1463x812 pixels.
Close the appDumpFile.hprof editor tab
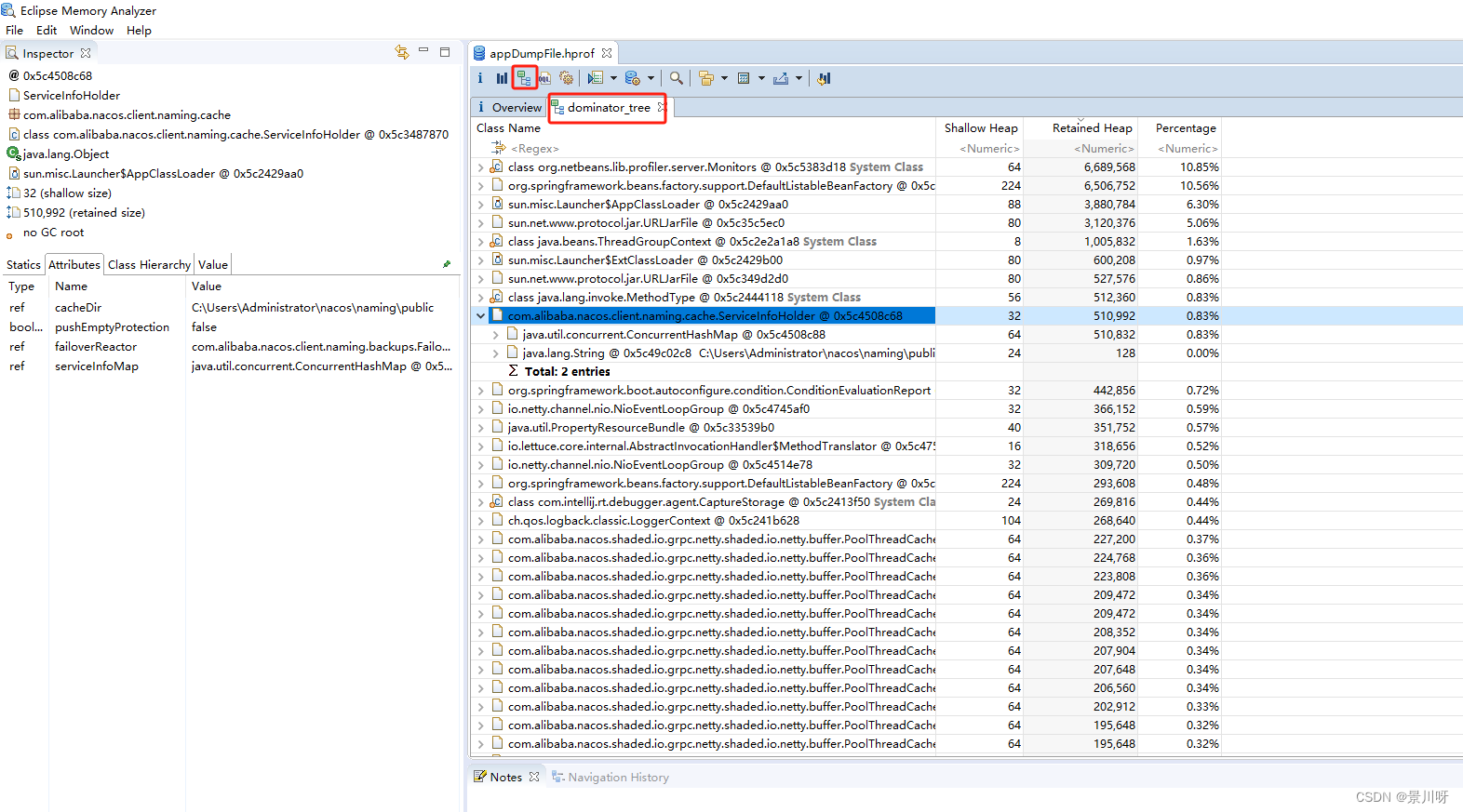(x=607, y=53)
